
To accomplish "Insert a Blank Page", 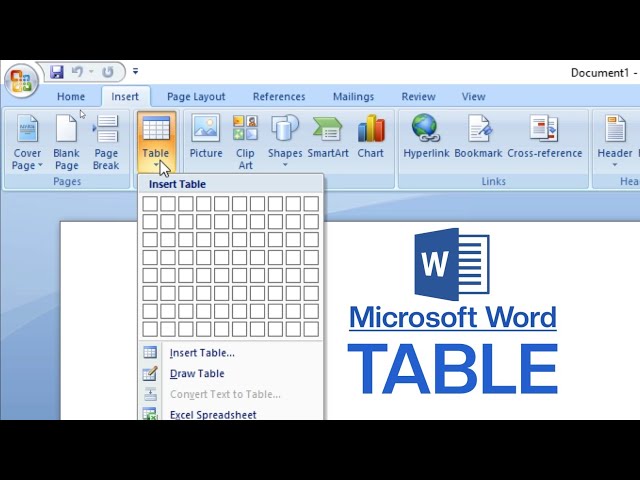I will 67,142.
